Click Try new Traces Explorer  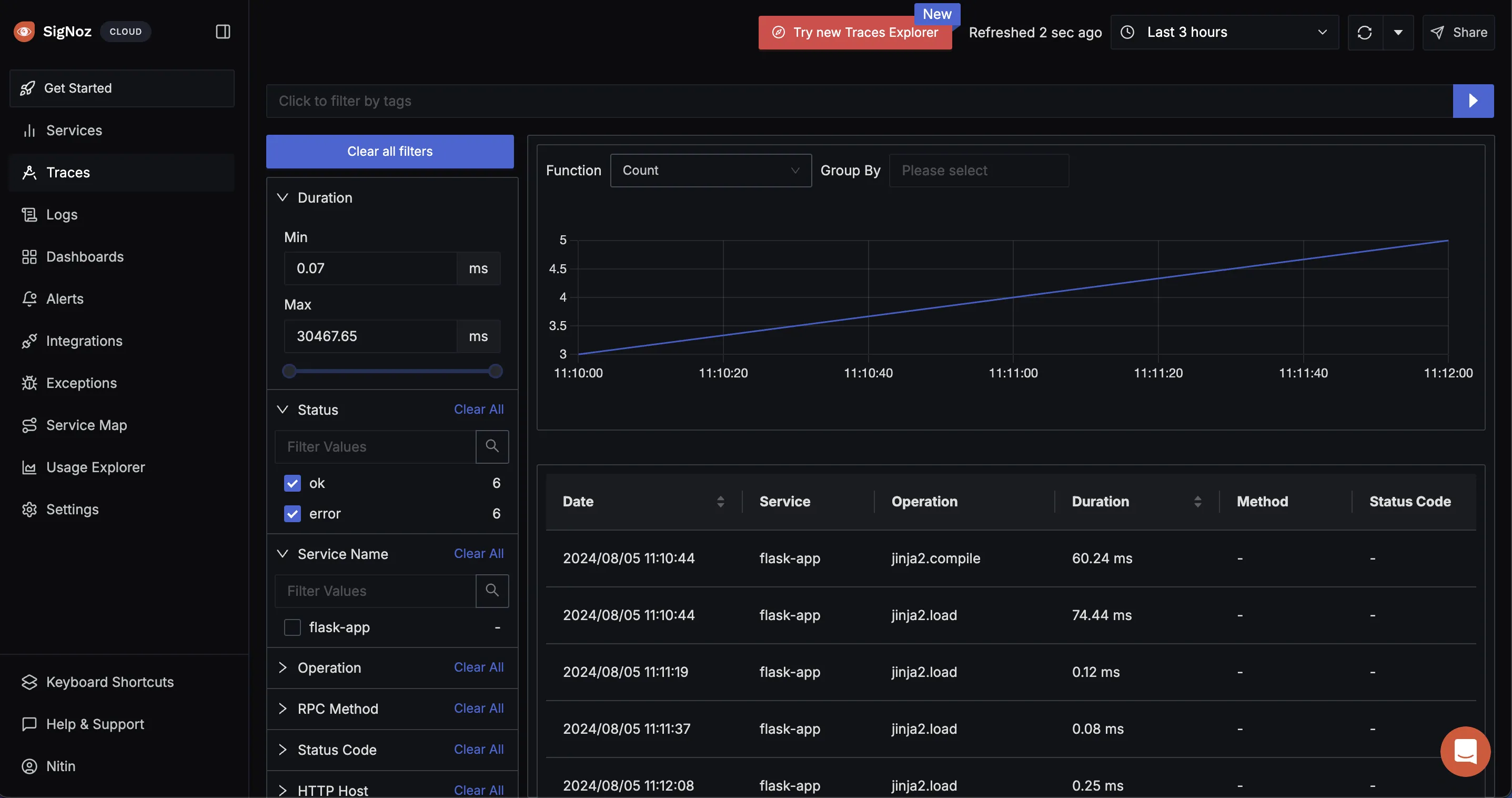click(855, 32)
